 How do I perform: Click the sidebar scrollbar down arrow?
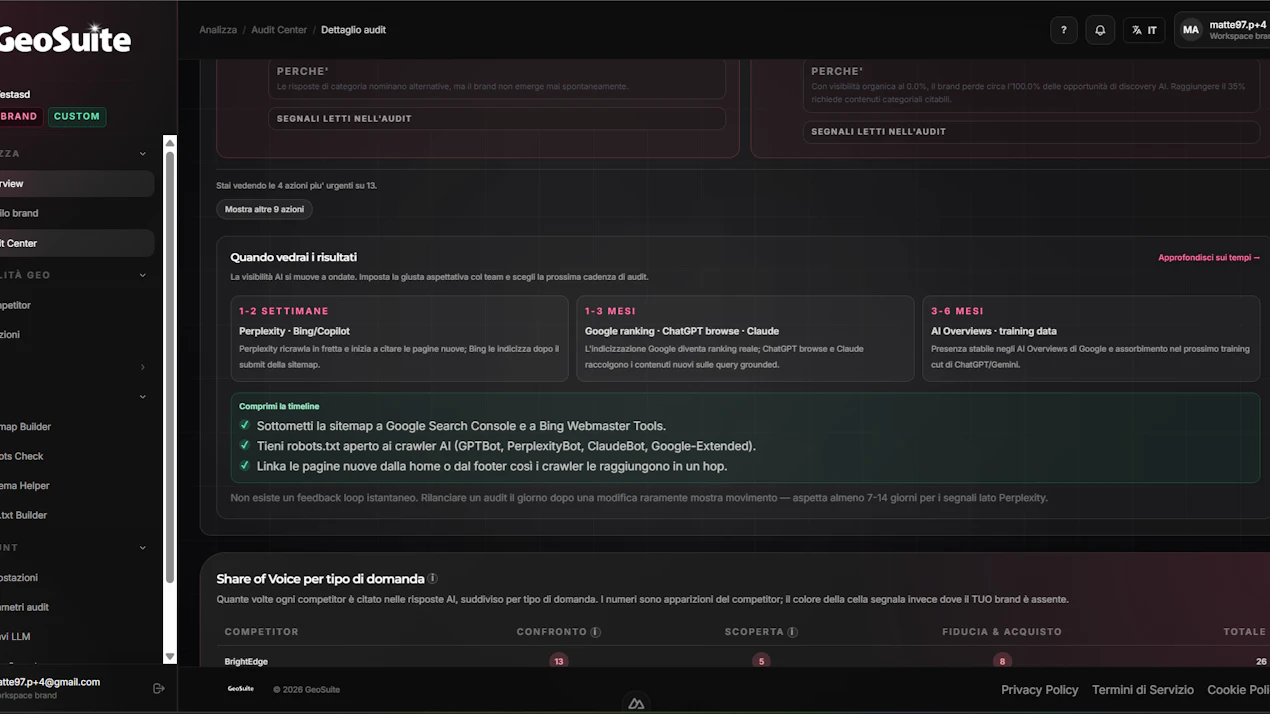click(170, 656)
